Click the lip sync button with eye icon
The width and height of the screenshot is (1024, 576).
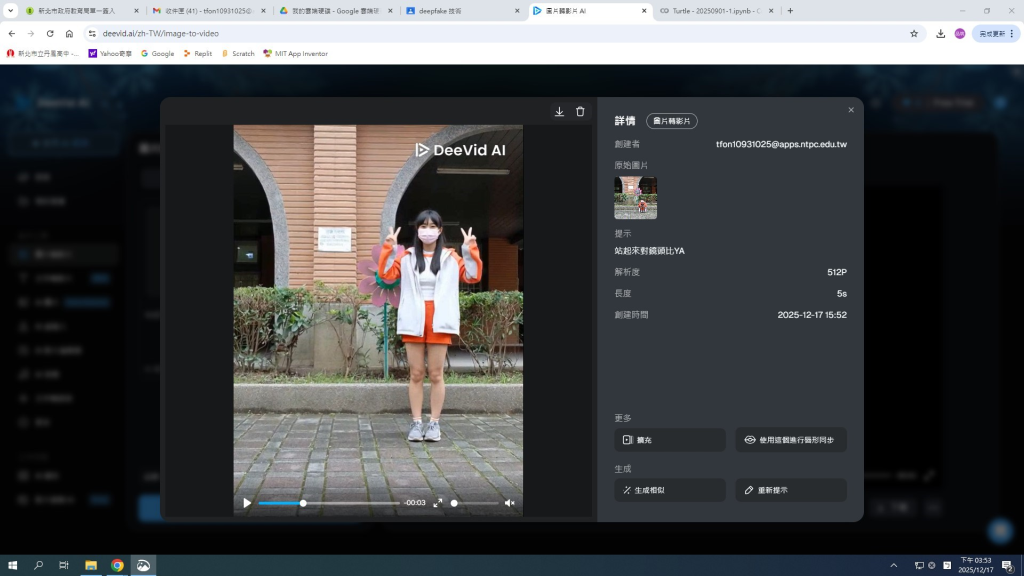[790, 440]
